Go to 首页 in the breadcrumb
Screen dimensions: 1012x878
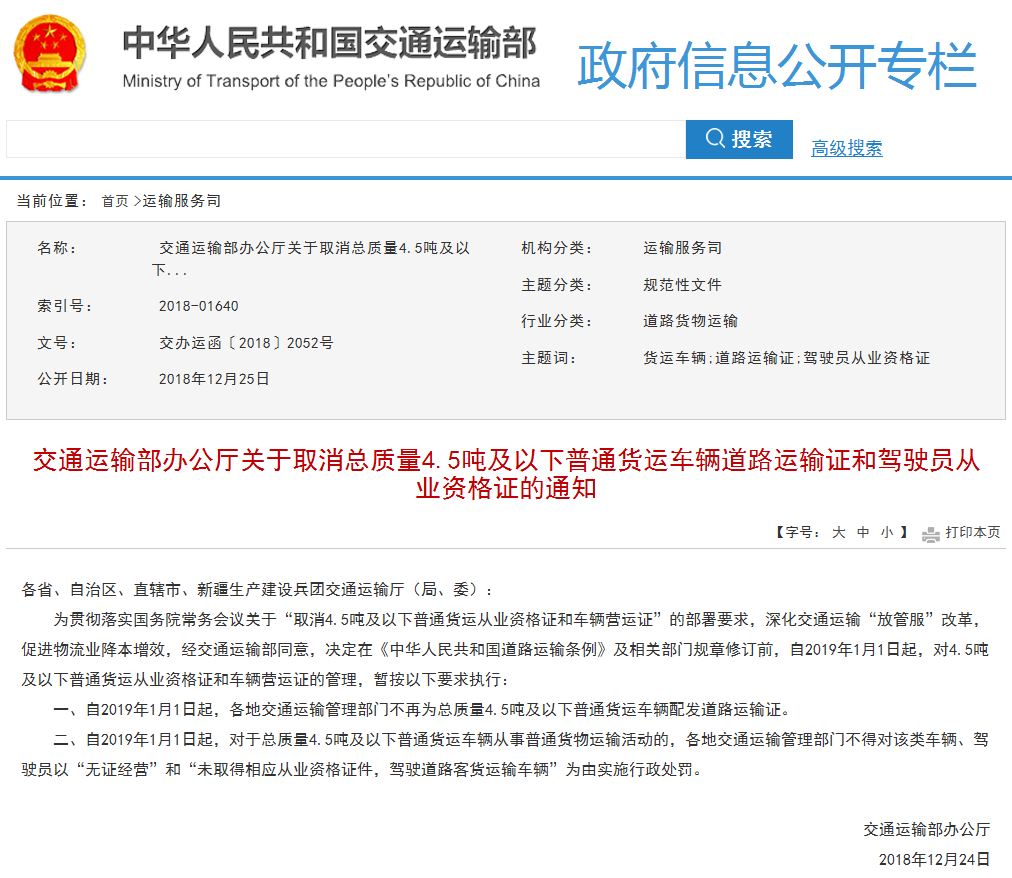pyautogui.click(x=115, y=201)
